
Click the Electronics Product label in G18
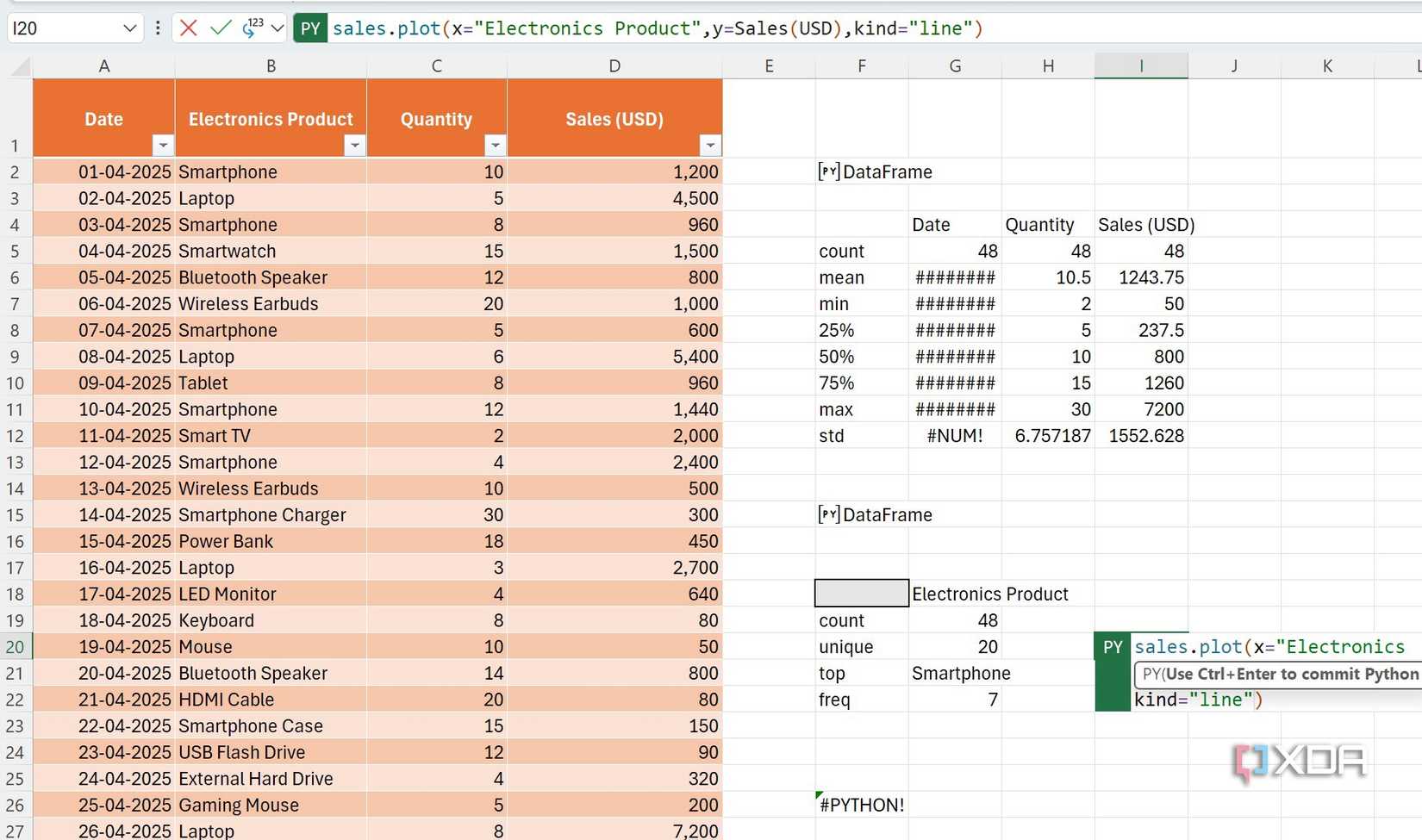pyautogui.click(x=990, y=594)
